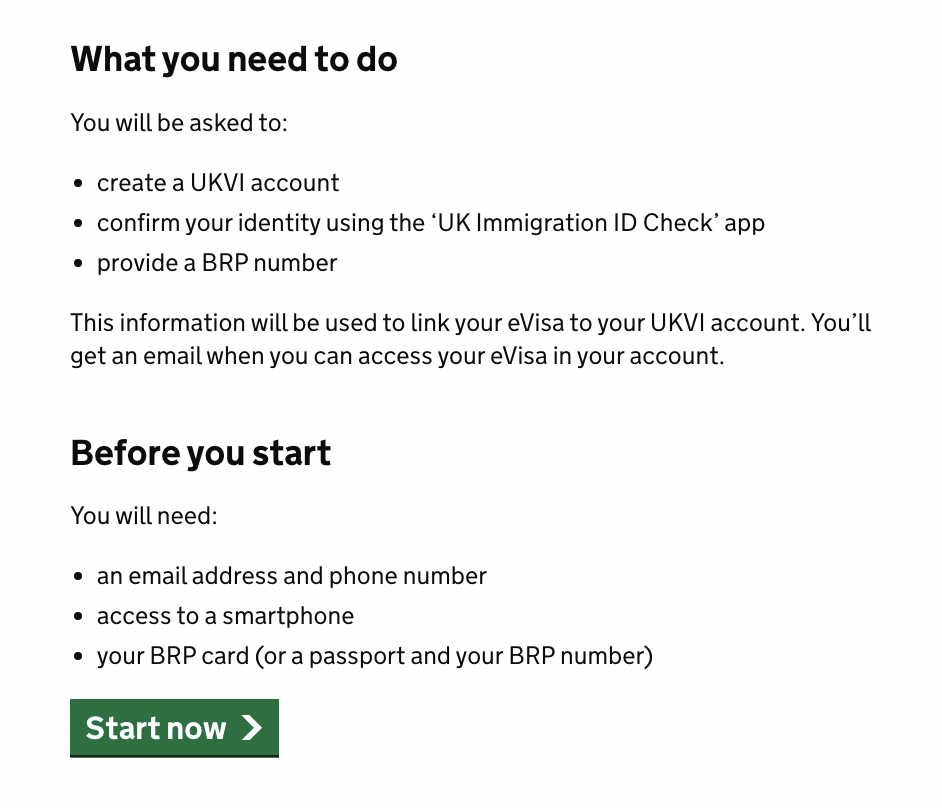Image resolution: width=942 pixels, height=808 pixels.
Task: Click the 'get an email when' paragraph line
Action: click(397, 356)
